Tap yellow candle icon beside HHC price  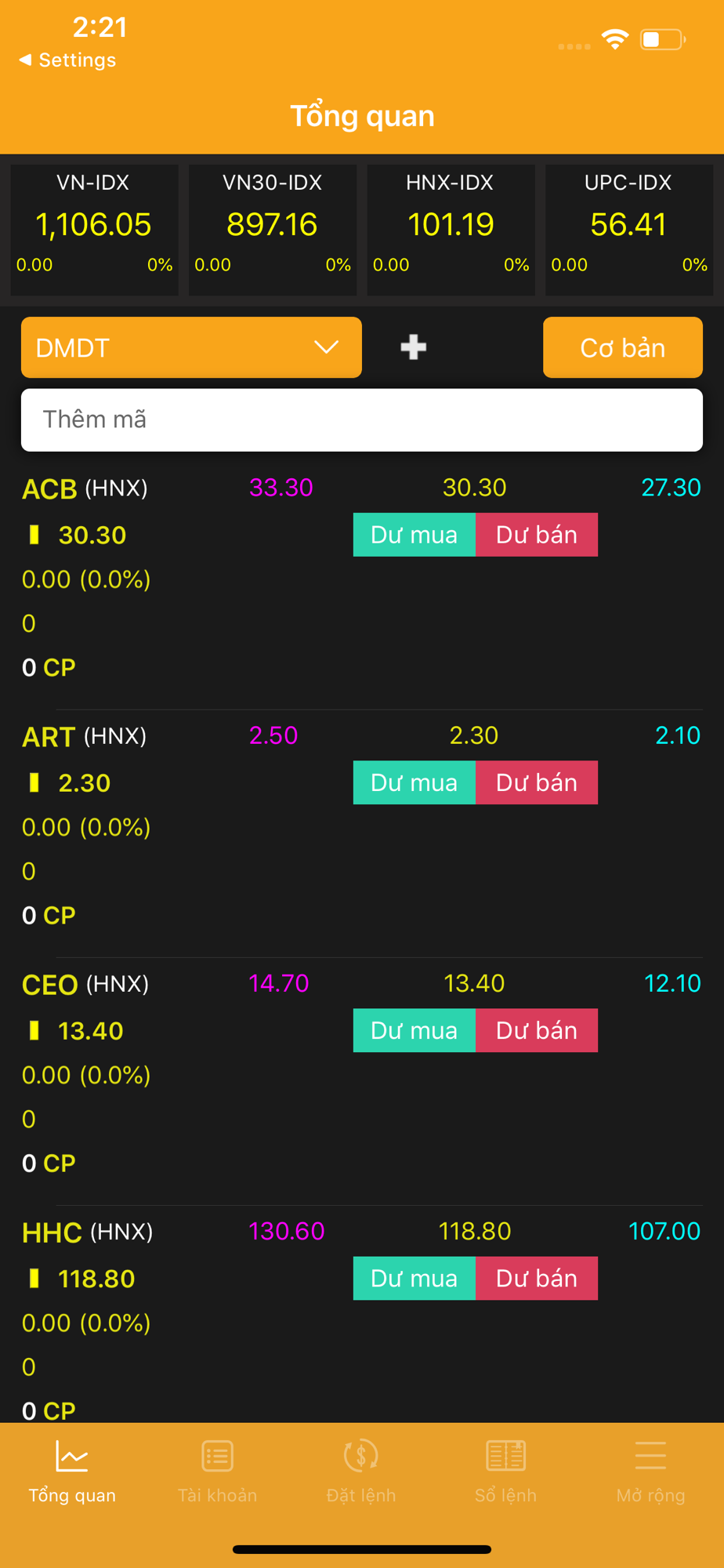[x=34, y=1279]
